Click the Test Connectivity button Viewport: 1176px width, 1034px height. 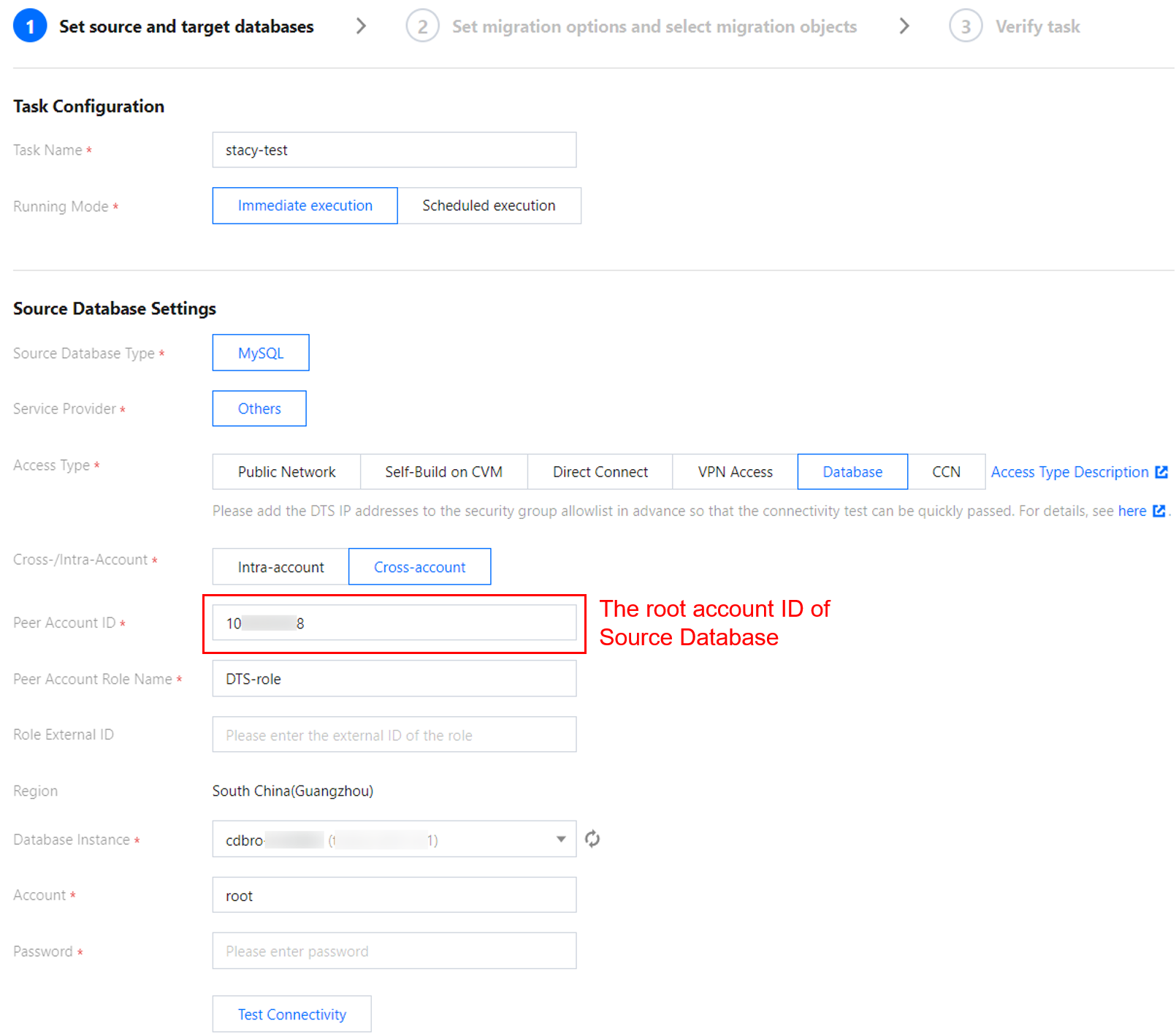pyautogui.click(x=291, y=1014)
